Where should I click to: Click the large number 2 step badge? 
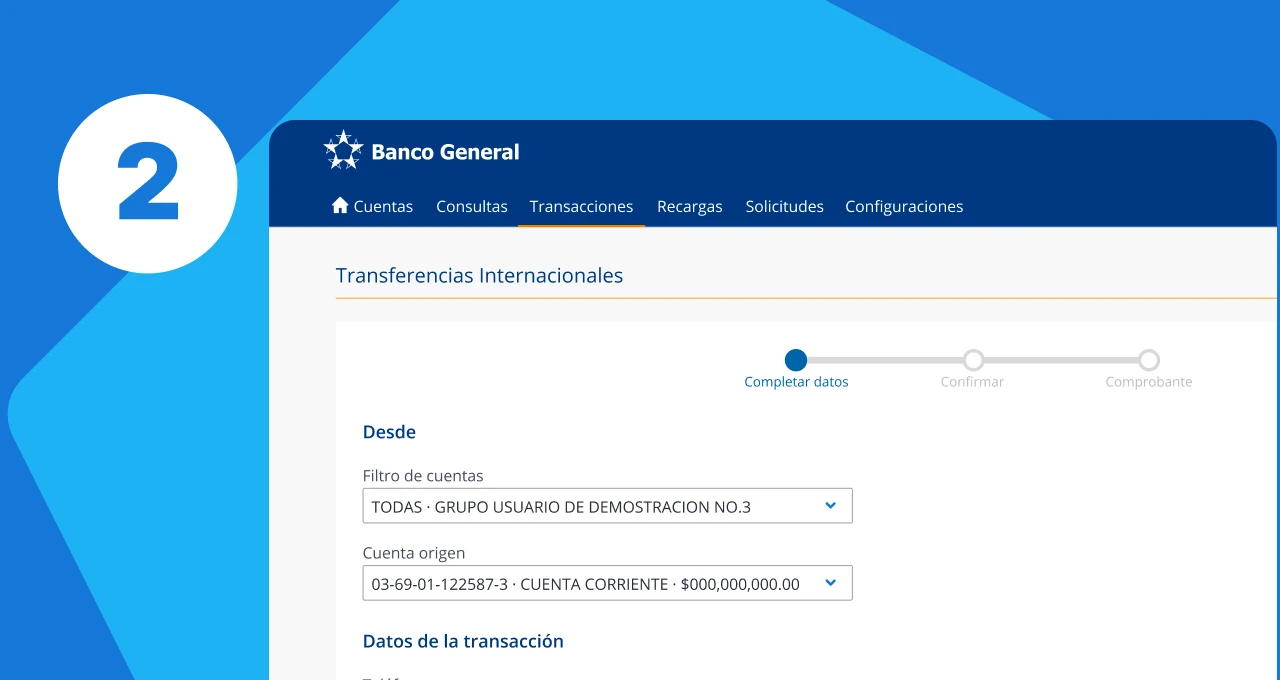(148, 183)
